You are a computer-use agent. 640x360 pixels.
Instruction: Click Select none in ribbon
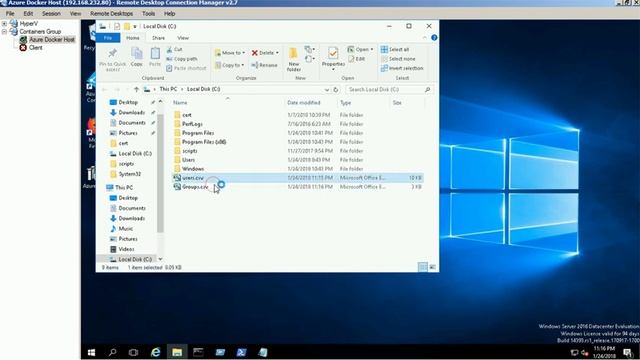coord(398,59)
